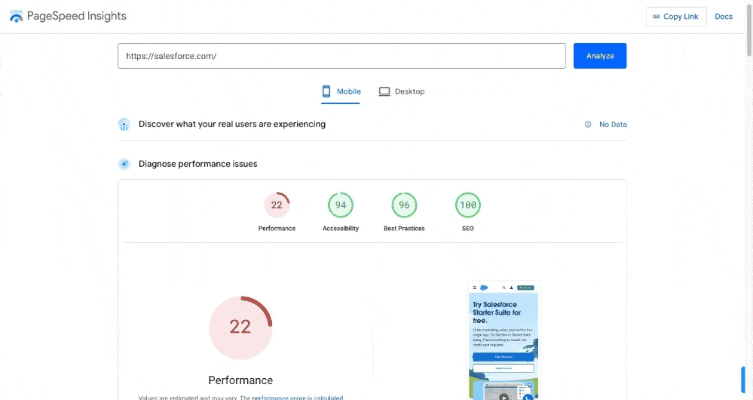Click the real users experience section icon
This screenshot has width=753, height=400.
[x=124, y=124]
